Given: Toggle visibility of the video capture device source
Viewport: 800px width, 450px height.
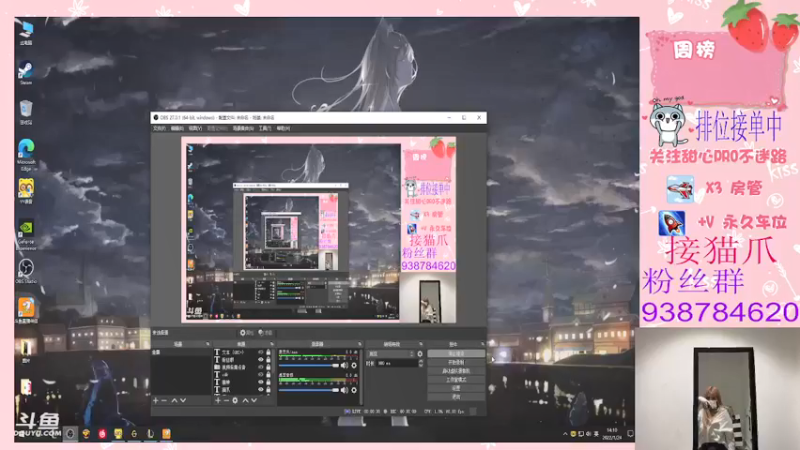Looking at the screenshot, I should pos(261,367).
